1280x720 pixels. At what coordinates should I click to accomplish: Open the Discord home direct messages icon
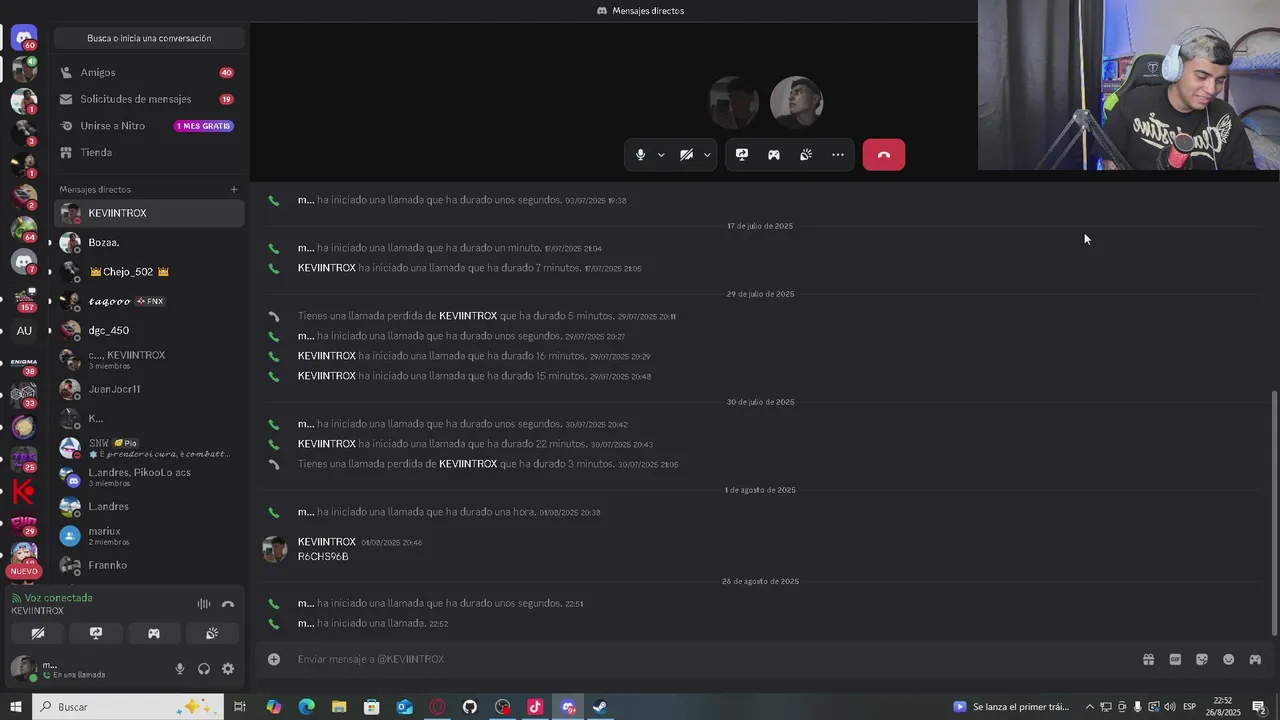point(24,38)
